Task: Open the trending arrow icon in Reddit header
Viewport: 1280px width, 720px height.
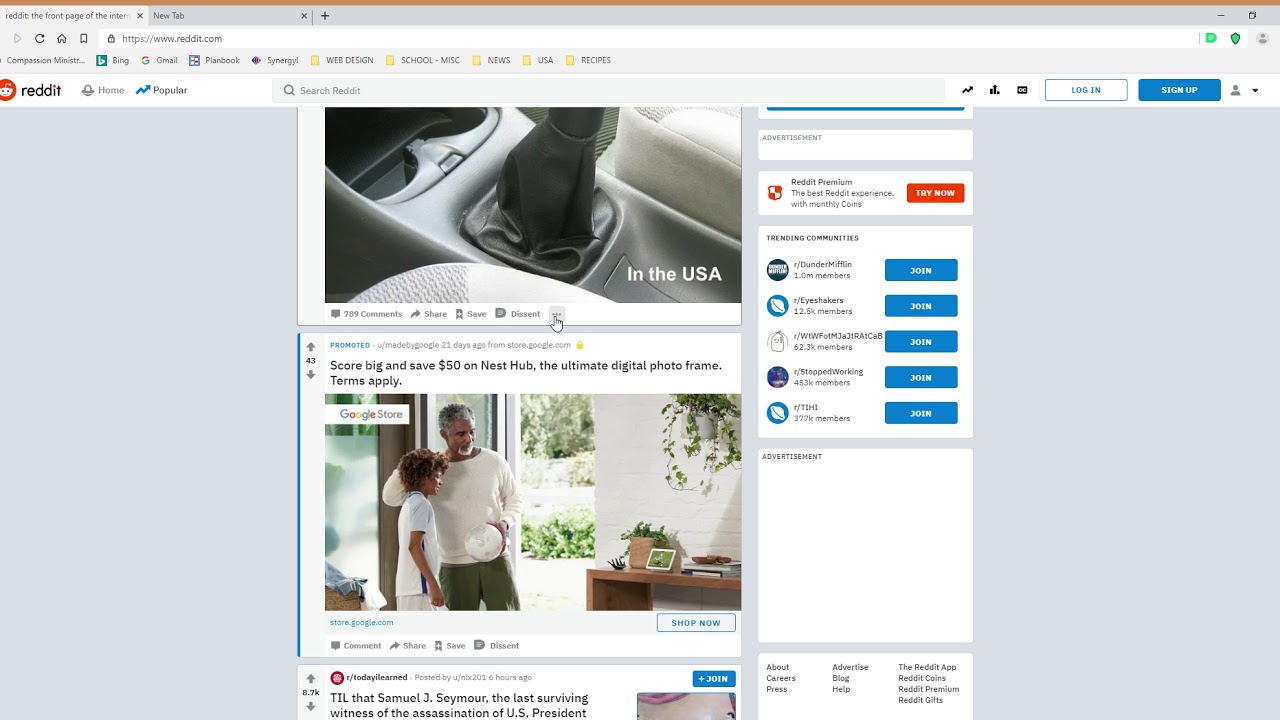Action: pyautogui.click(x=967, y=90)
